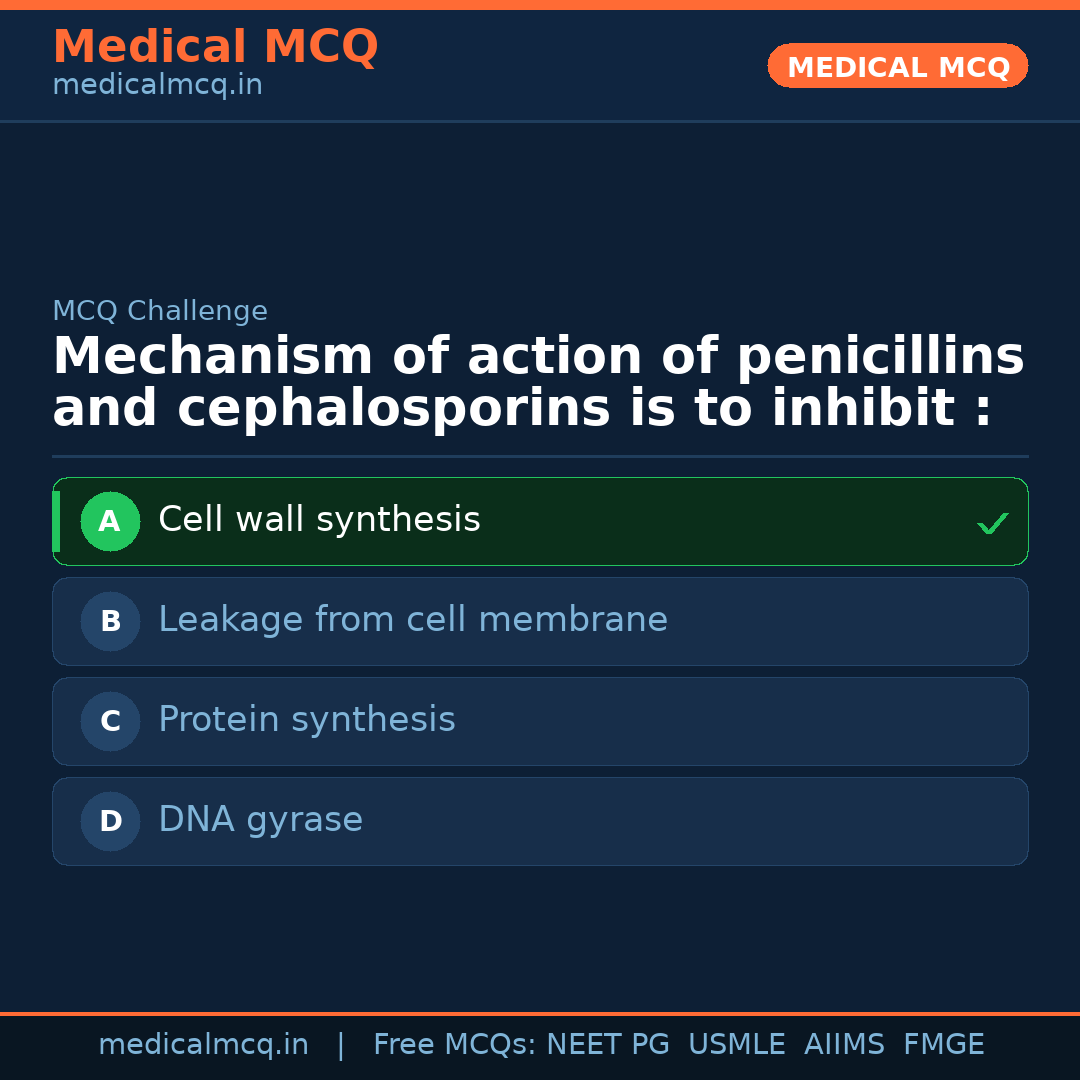
Task: Click the C circle badge
Action: [110, 721]
